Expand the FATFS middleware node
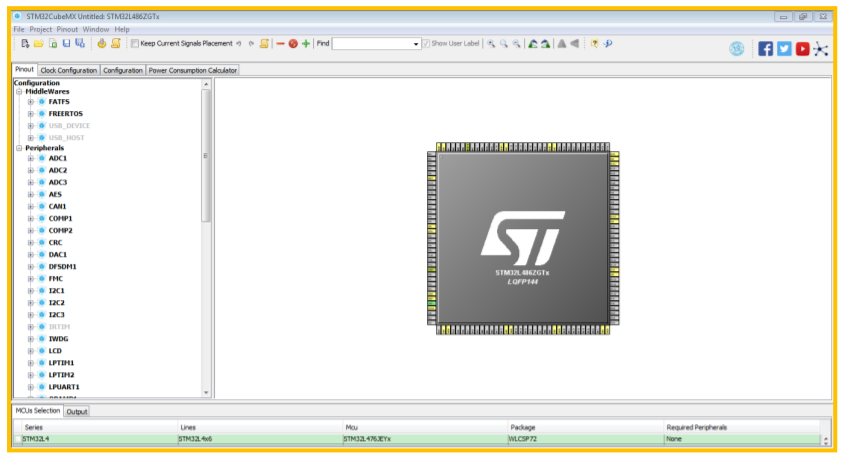 pos(31,102)
